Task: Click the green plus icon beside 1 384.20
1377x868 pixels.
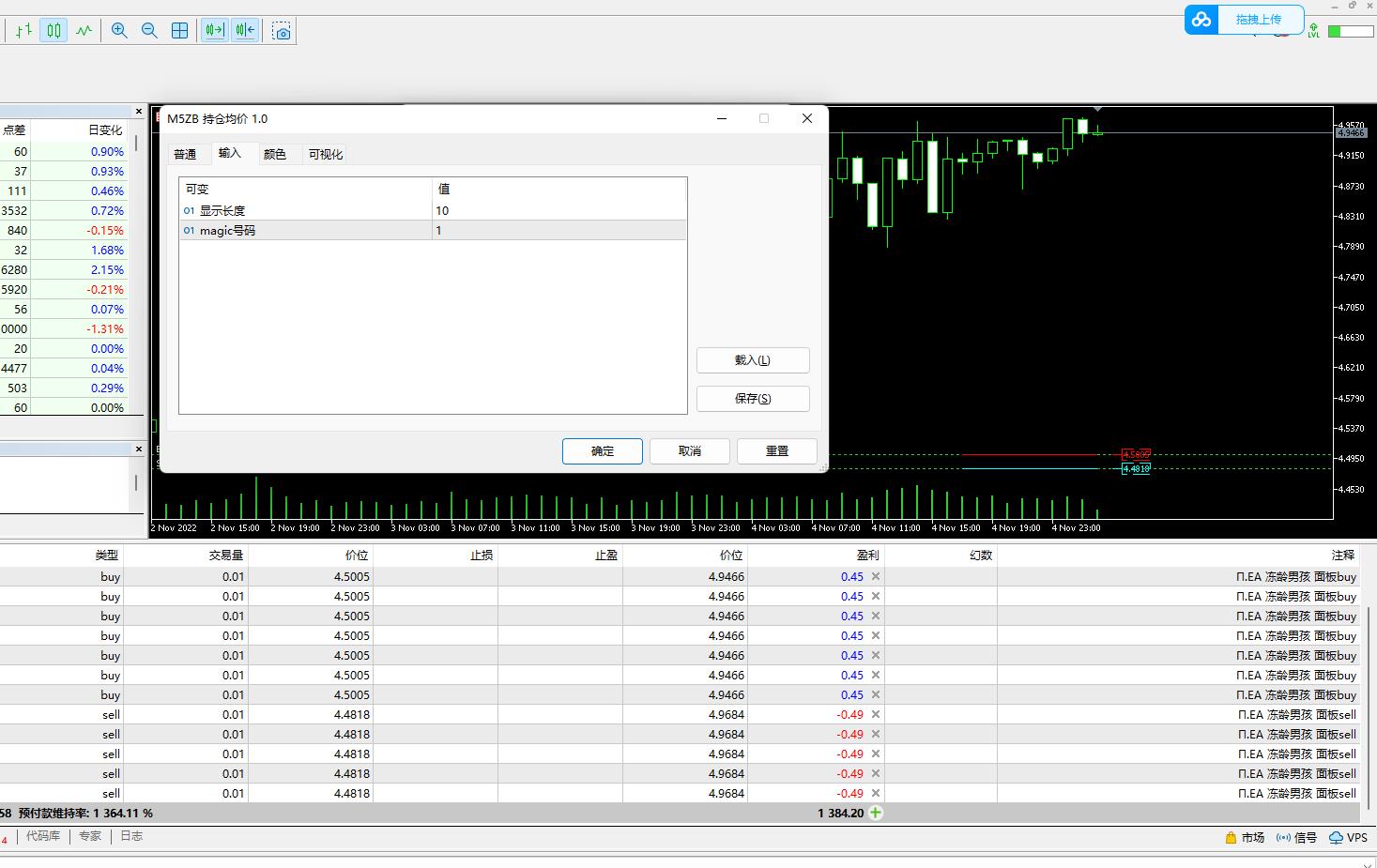Action: [x=876, y=813]
